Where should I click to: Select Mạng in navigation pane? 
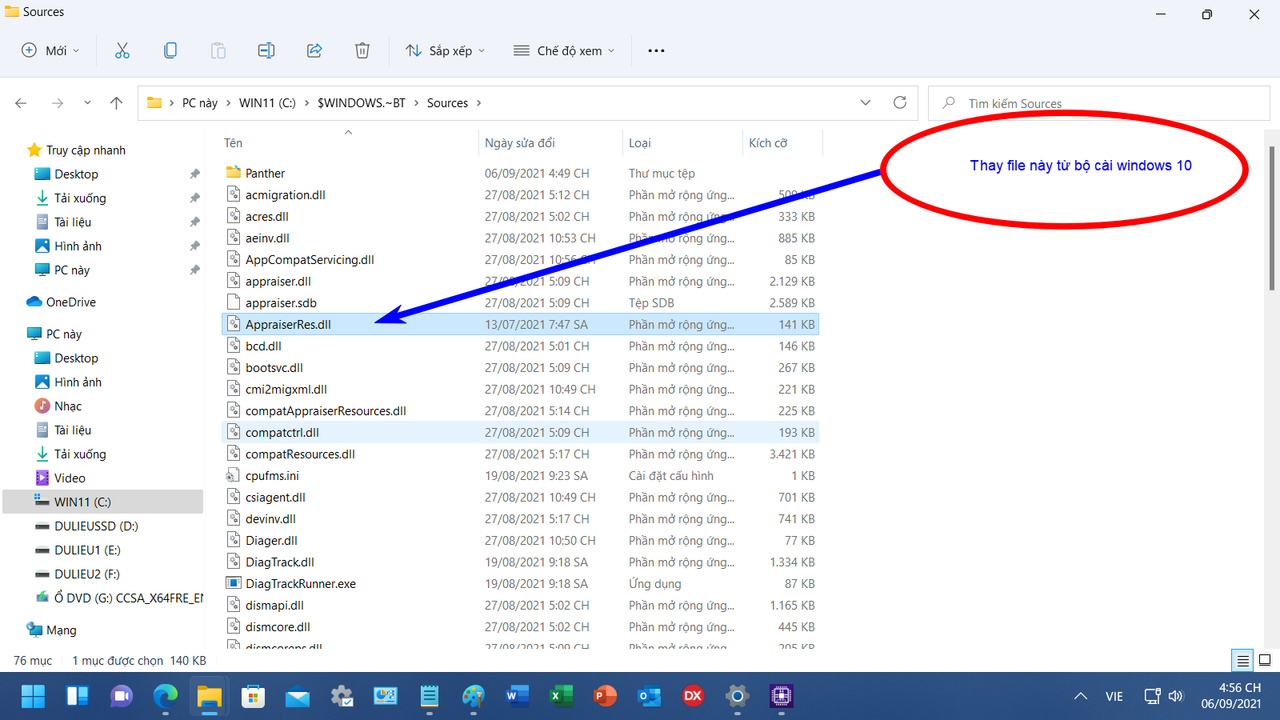coord(61,630)
